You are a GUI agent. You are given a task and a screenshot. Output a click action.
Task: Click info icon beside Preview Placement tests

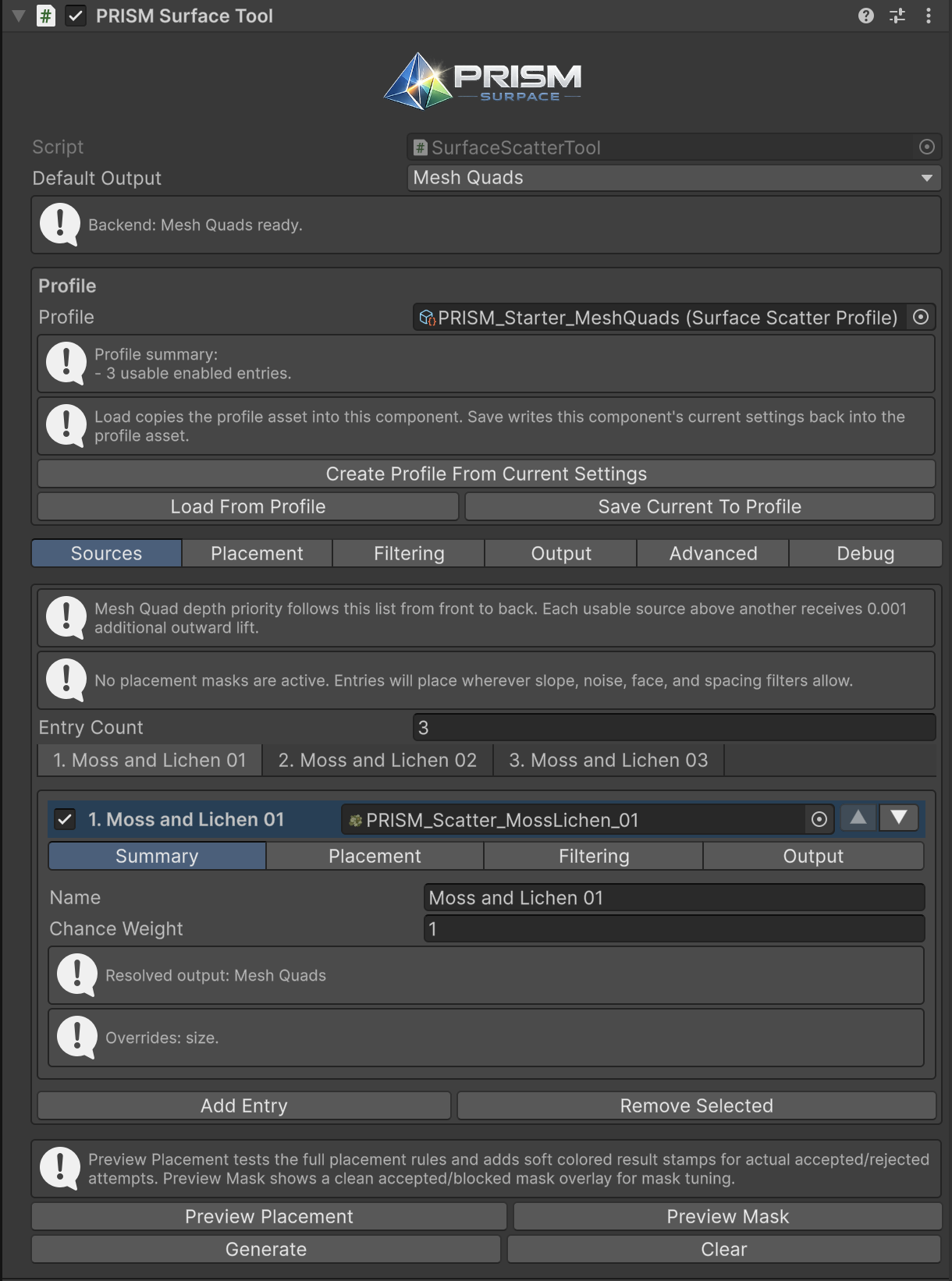[x=60, y=1168]
